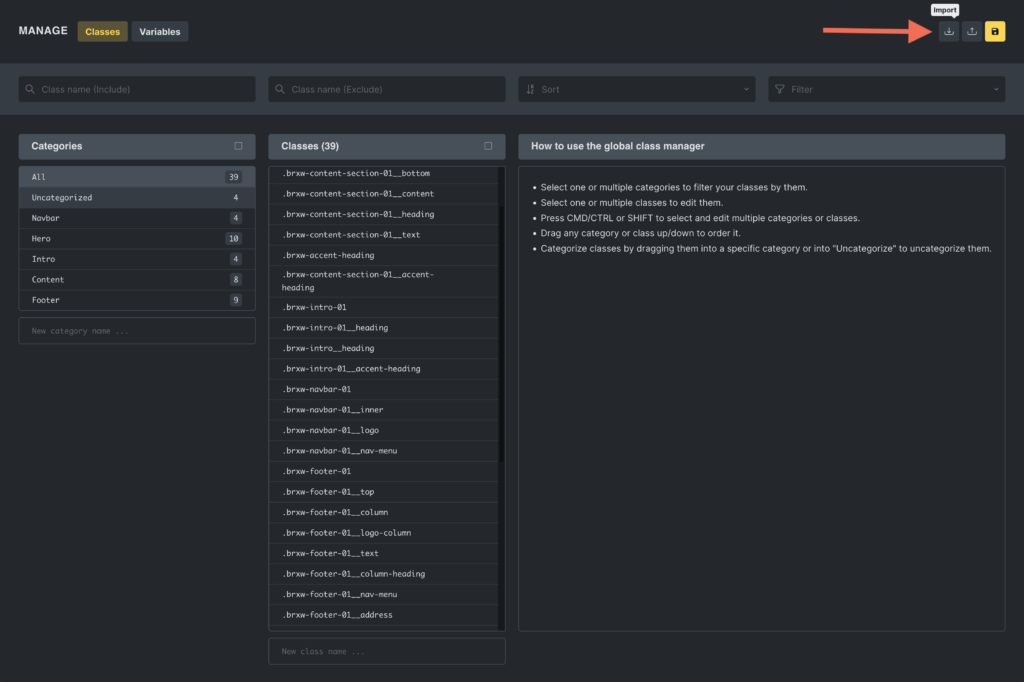Image resolution: width=1024 pixels, height=682 pixels.
Task: Switch to the Classes tab
Action: coord(102,32)
